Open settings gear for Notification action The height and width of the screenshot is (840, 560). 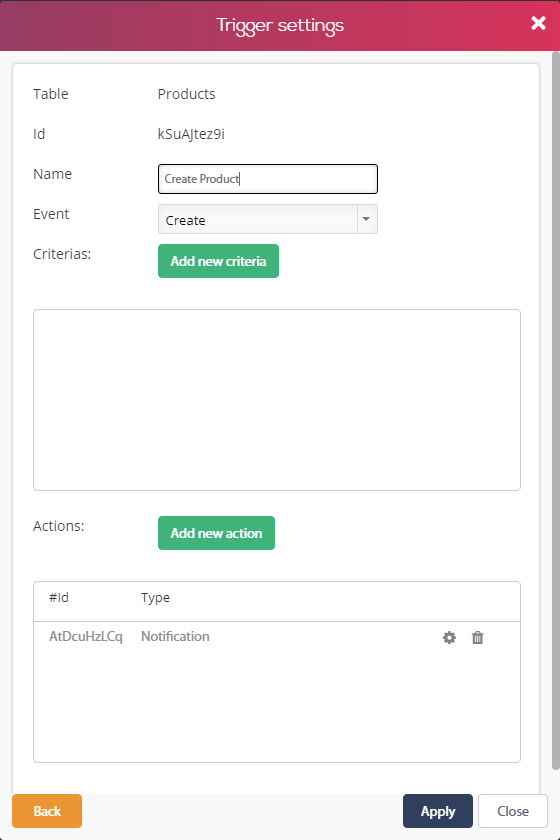pyautogui.click(x=449, y=637)
